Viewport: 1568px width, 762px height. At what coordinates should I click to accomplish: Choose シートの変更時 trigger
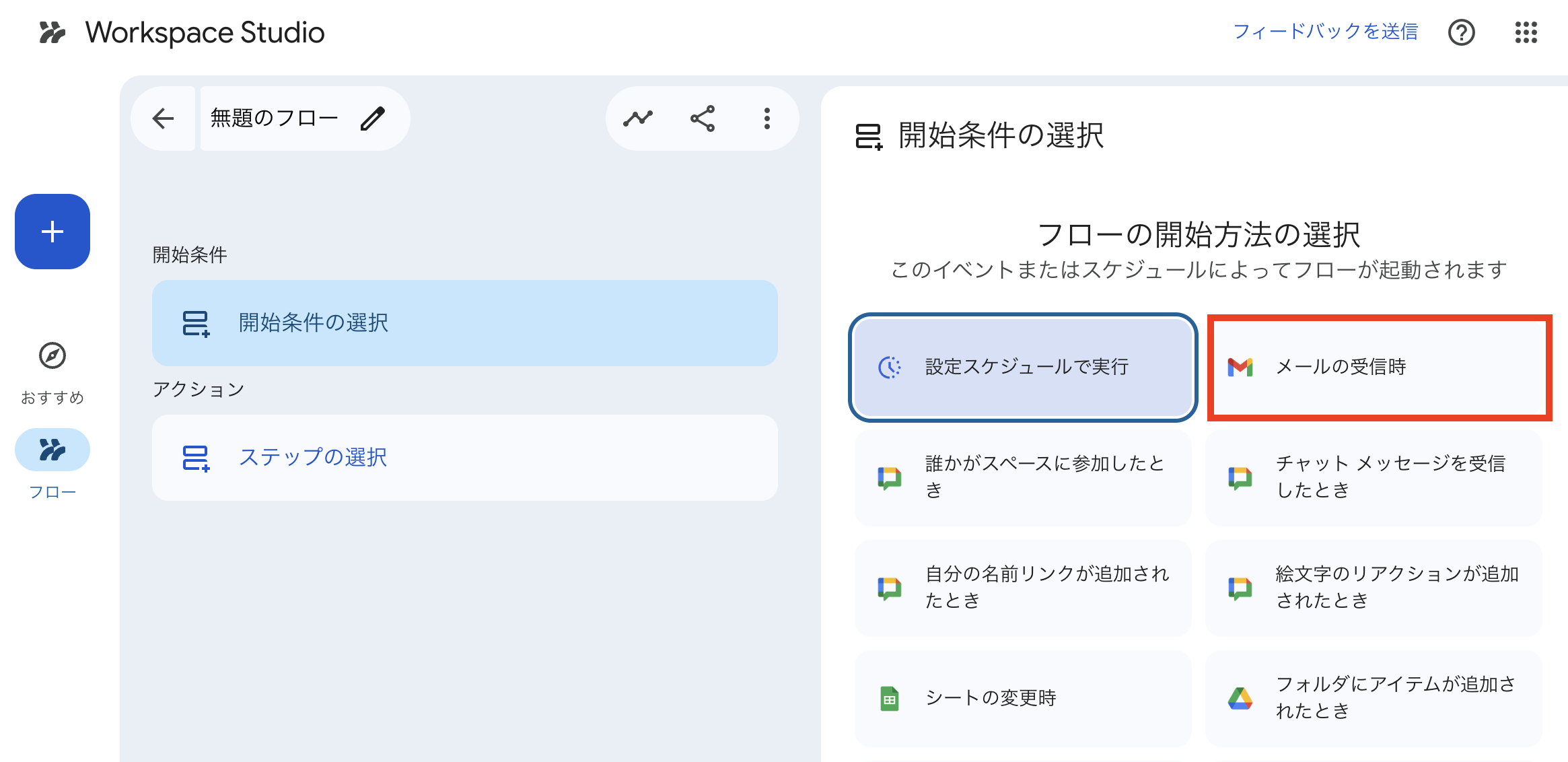click(1023, 699)
